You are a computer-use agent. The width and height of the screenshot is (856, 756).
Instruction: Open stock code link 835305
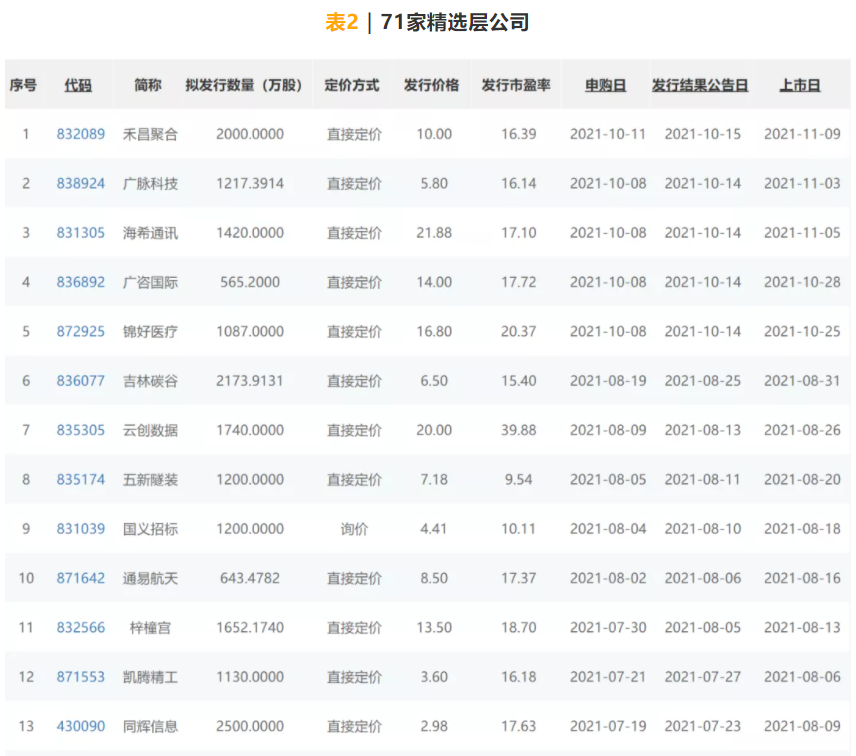coord(81,430)
